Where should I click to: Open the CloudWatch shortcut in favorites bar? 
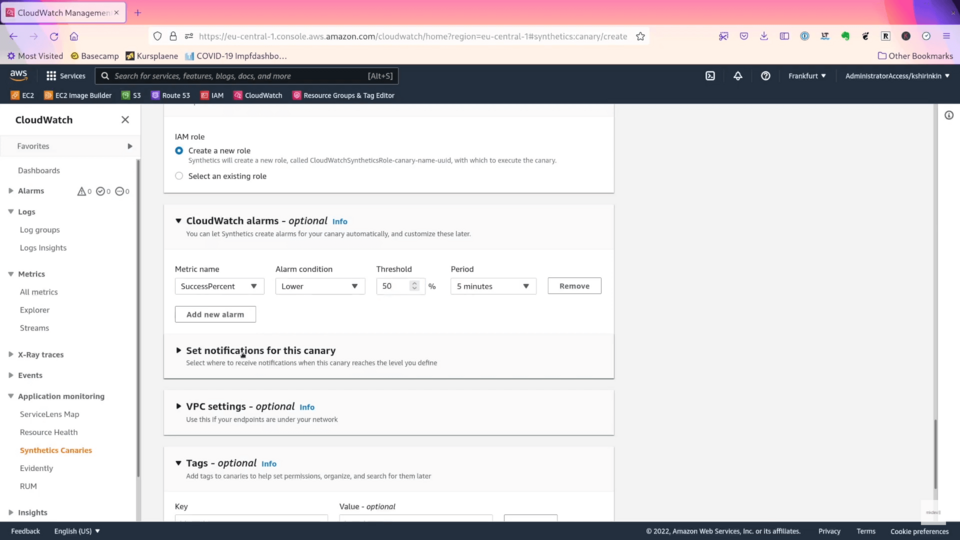coord(258,96)
